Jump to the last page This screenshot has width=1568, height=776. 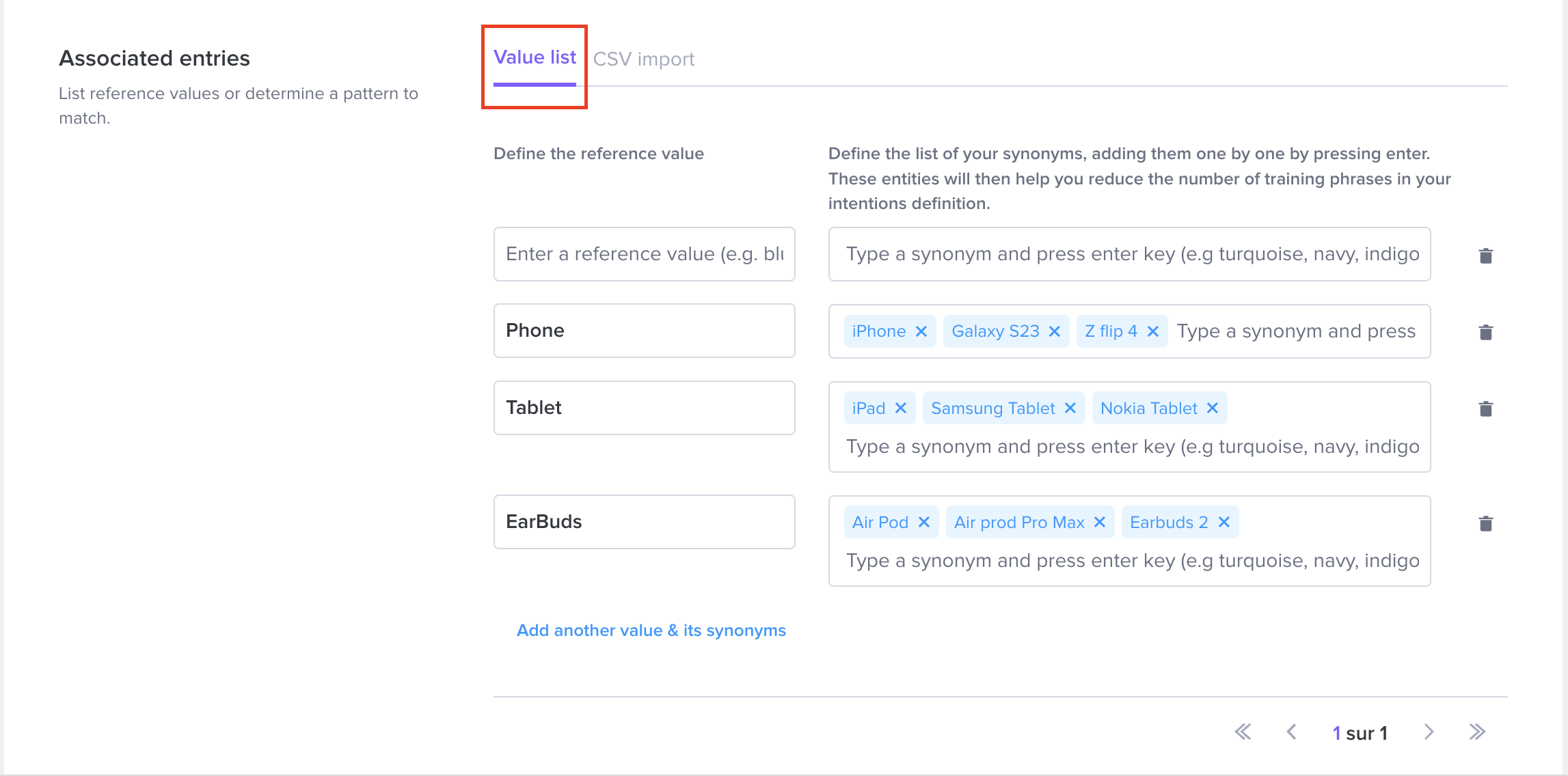1477,732
